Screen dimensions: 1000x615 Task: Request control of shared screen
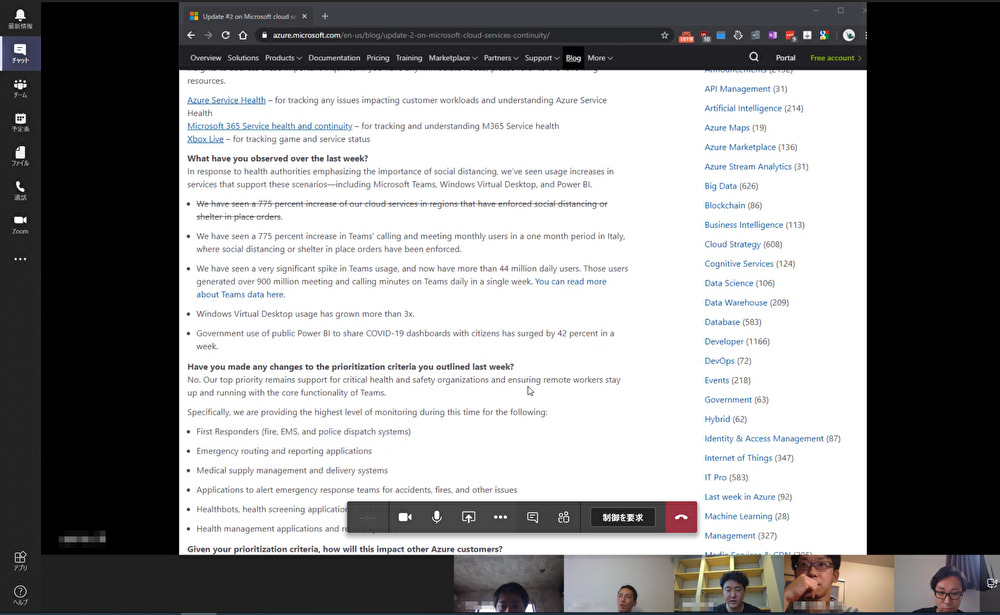pyautogui.click(x=623, y=517)
